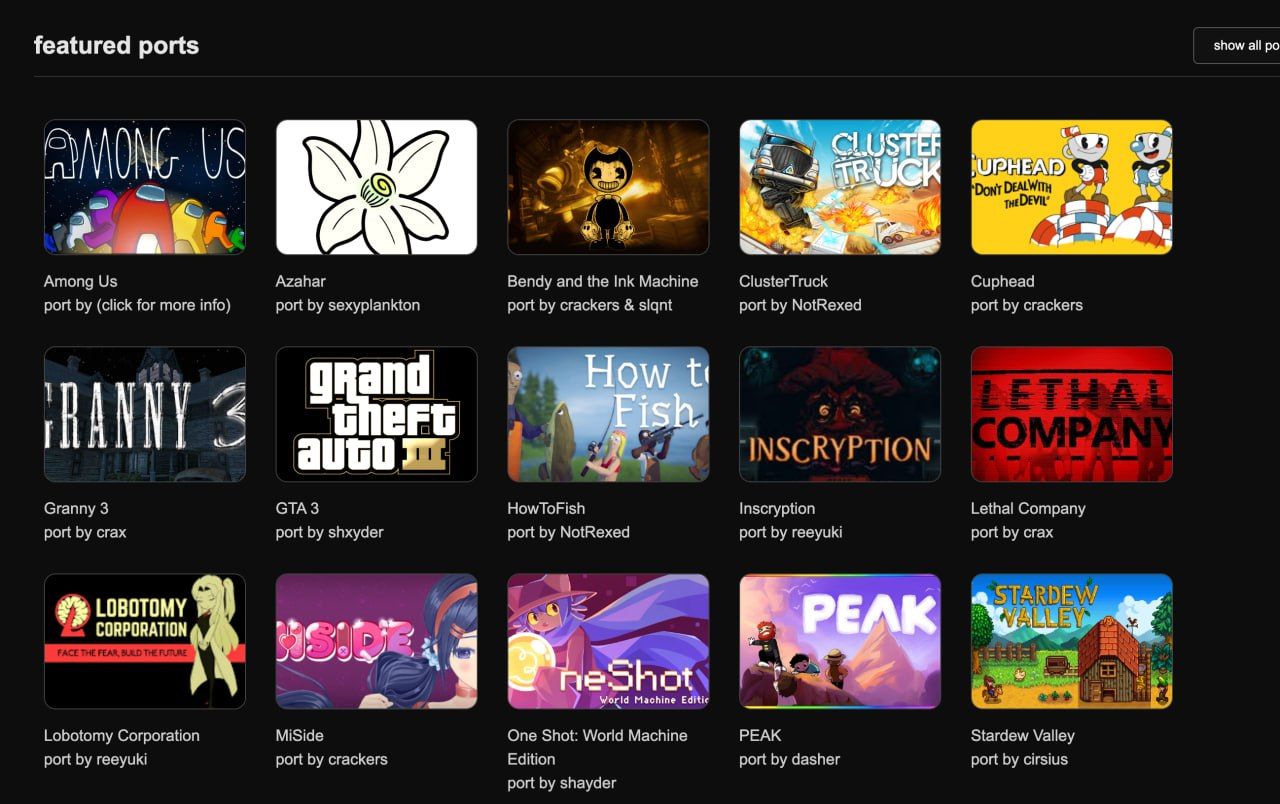Click the 'port by shayder' text
The height and width of the screenshot is (804, 1280).
click(562, 783)
